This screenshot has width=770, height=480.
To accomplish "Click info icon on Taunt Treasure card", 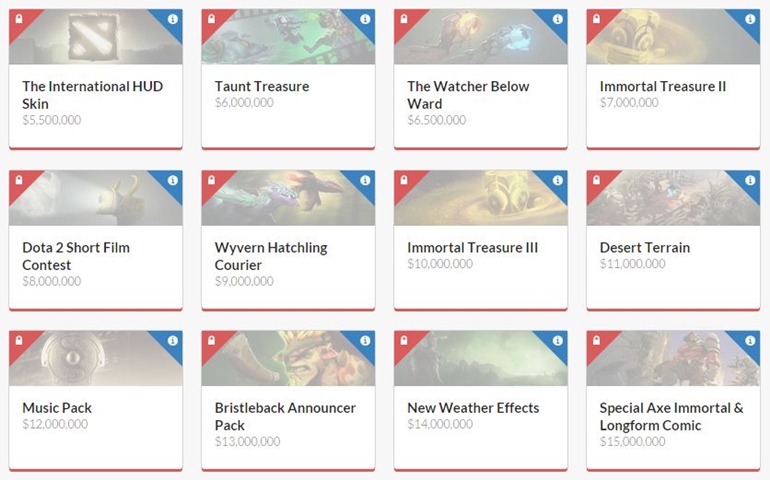I will point(365,19).
